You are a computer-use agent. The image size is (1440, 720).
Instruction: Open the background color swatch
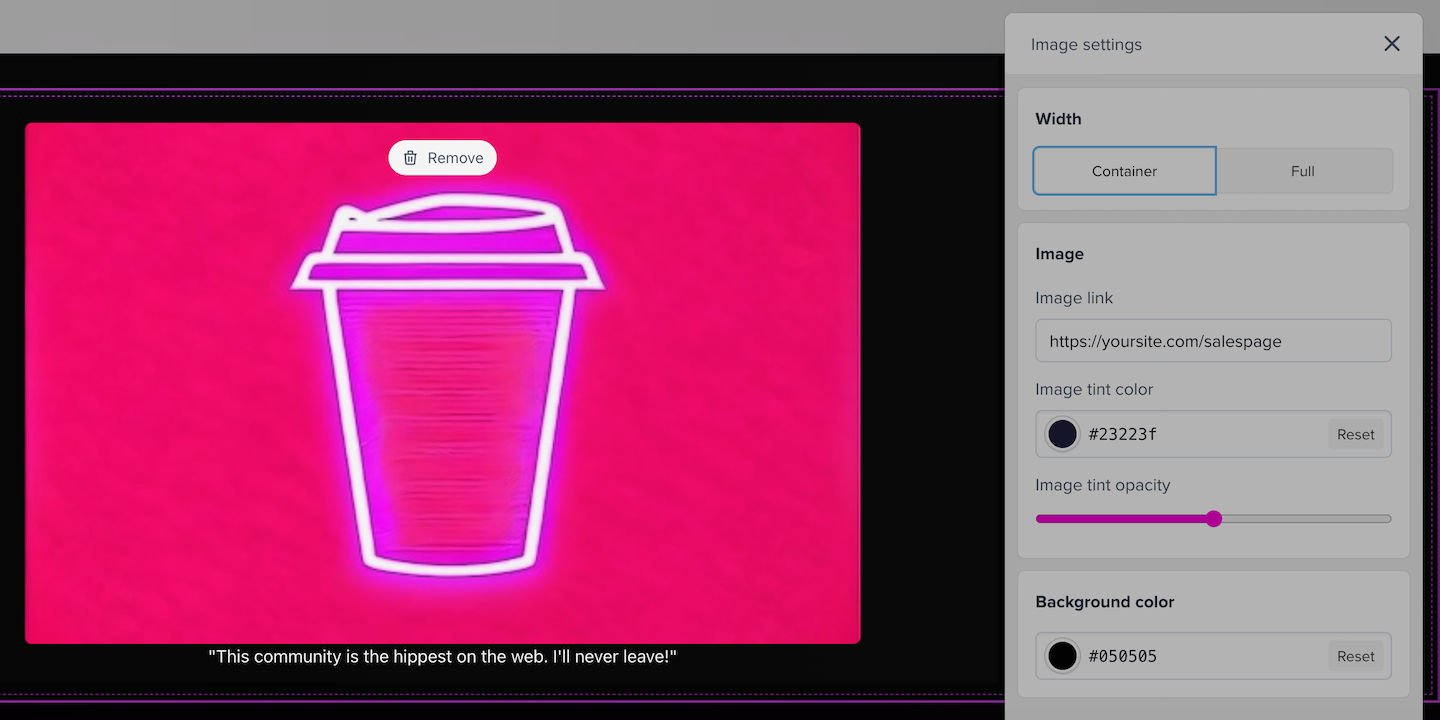(1062, 656)
